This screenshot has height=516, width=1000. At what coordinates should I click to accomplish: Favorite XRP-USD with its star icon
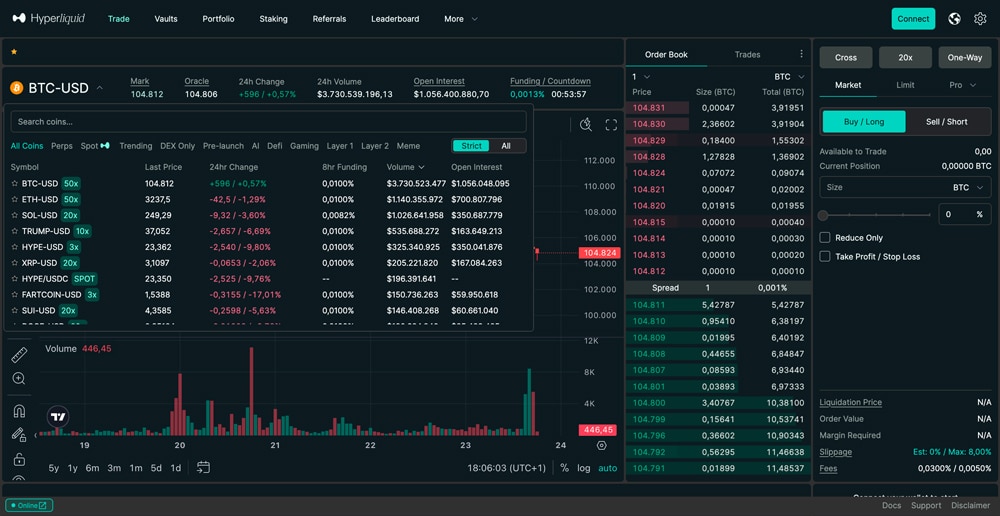15,263
